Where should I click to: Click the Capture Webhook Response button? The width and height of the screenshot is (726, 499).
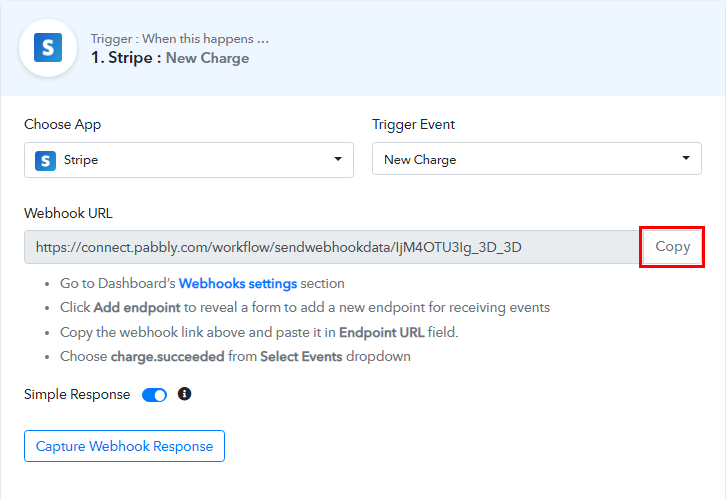(125, 446)
